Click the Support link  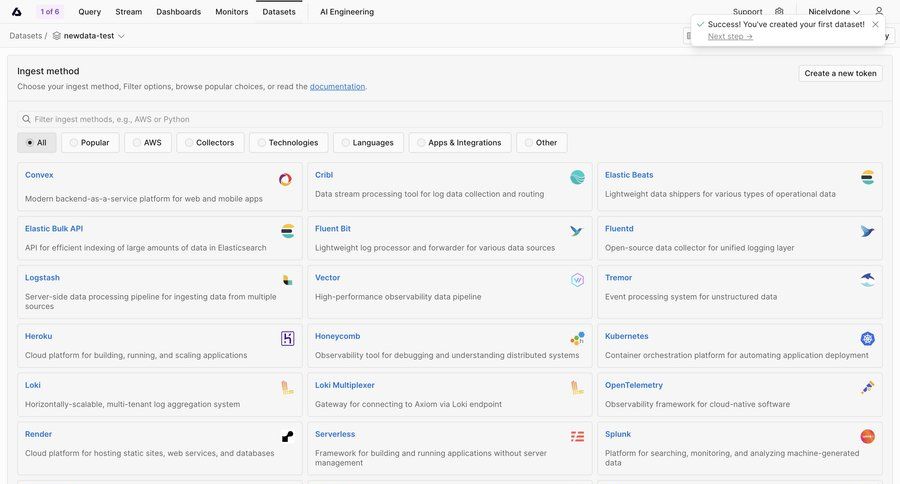pos(747,11)
